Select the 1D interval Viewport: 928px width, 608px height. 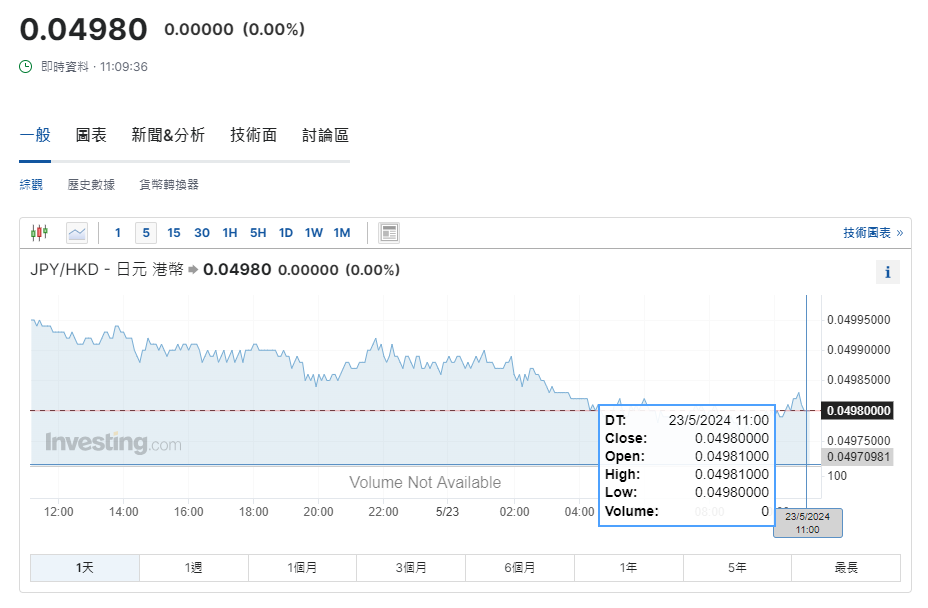coord(285,232)
